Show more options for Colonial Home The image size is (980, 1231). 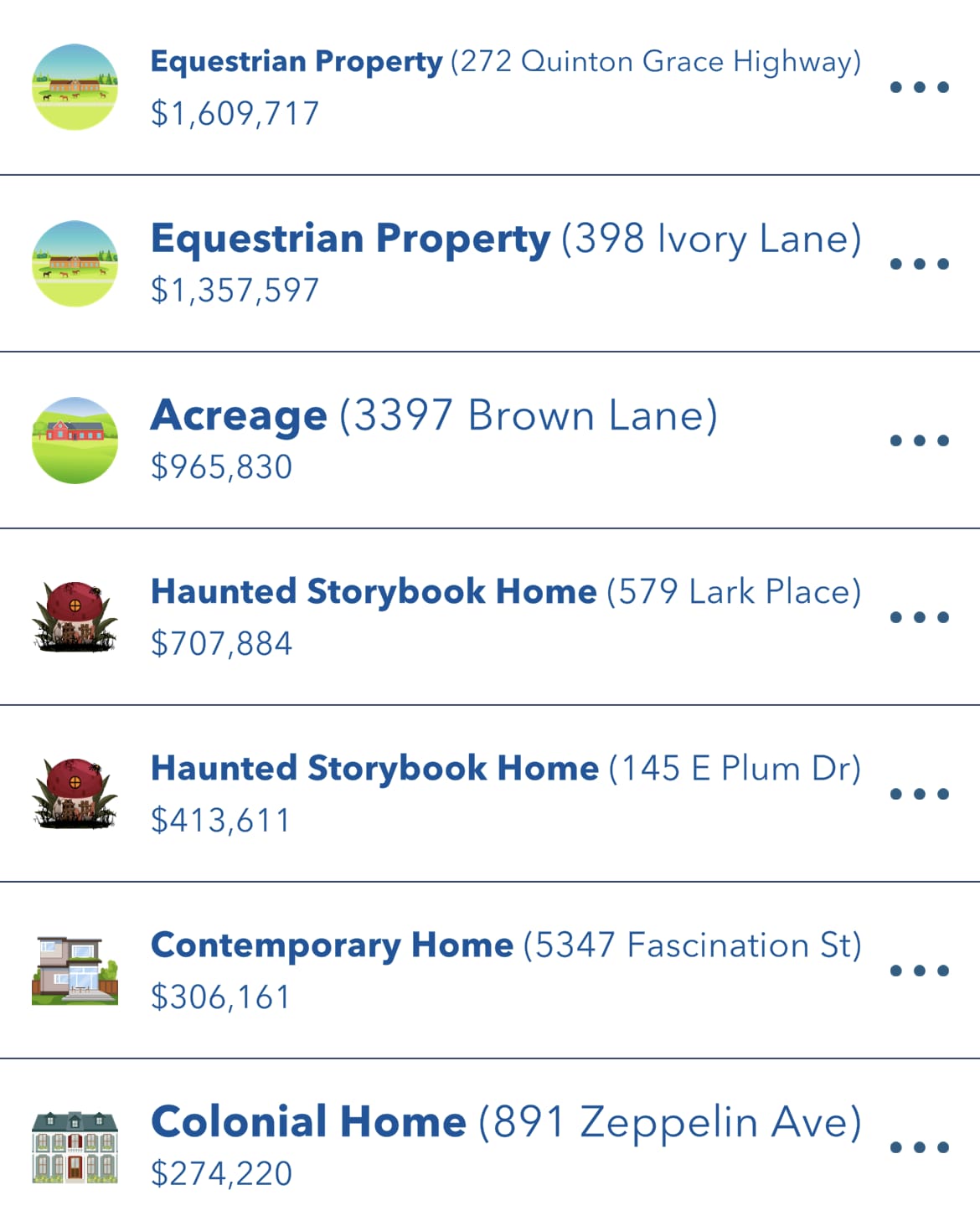coord(919,1147)
